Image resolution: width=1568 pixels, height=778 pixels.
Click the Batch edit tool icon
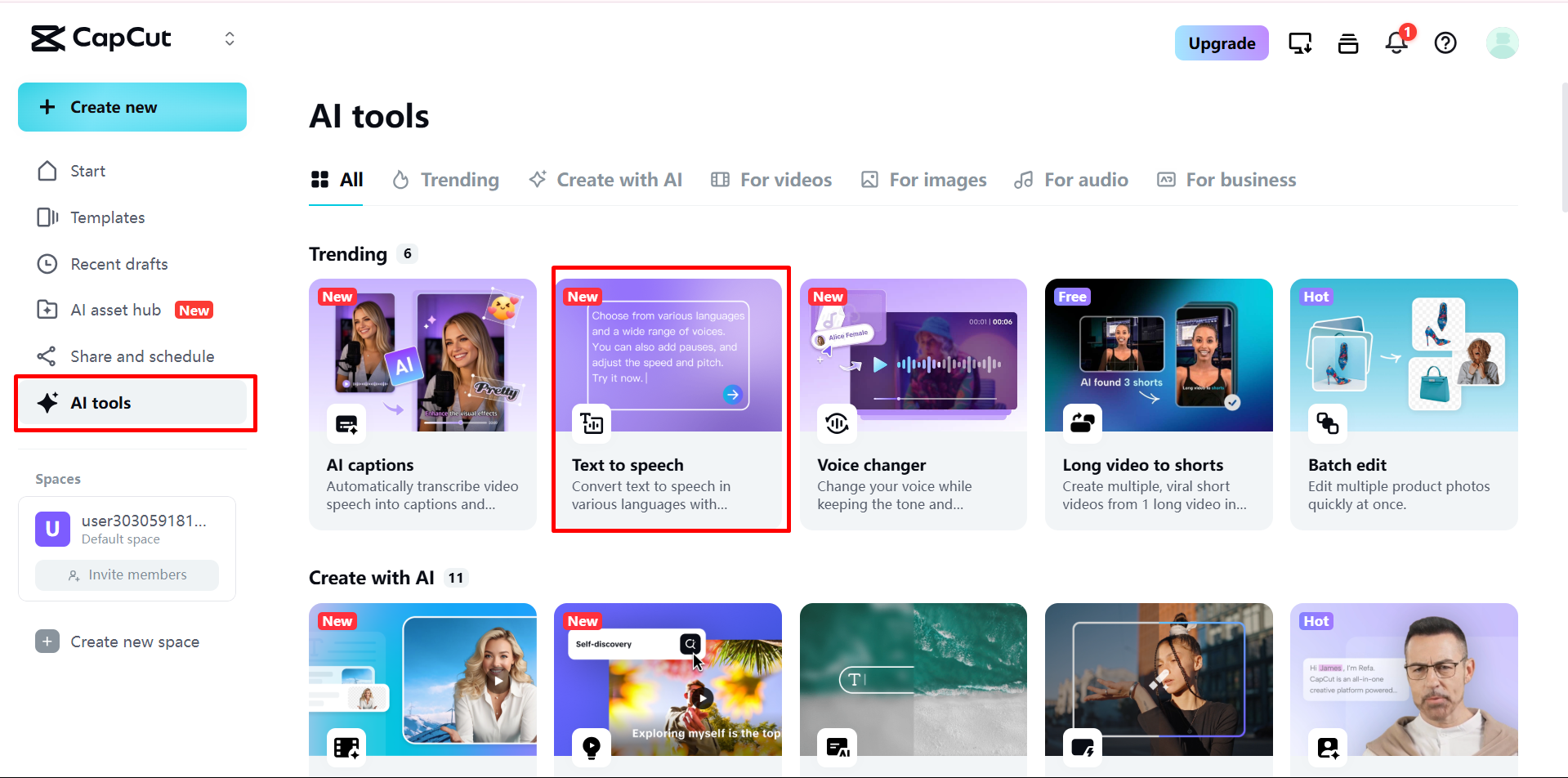[x=1328, y=423]
